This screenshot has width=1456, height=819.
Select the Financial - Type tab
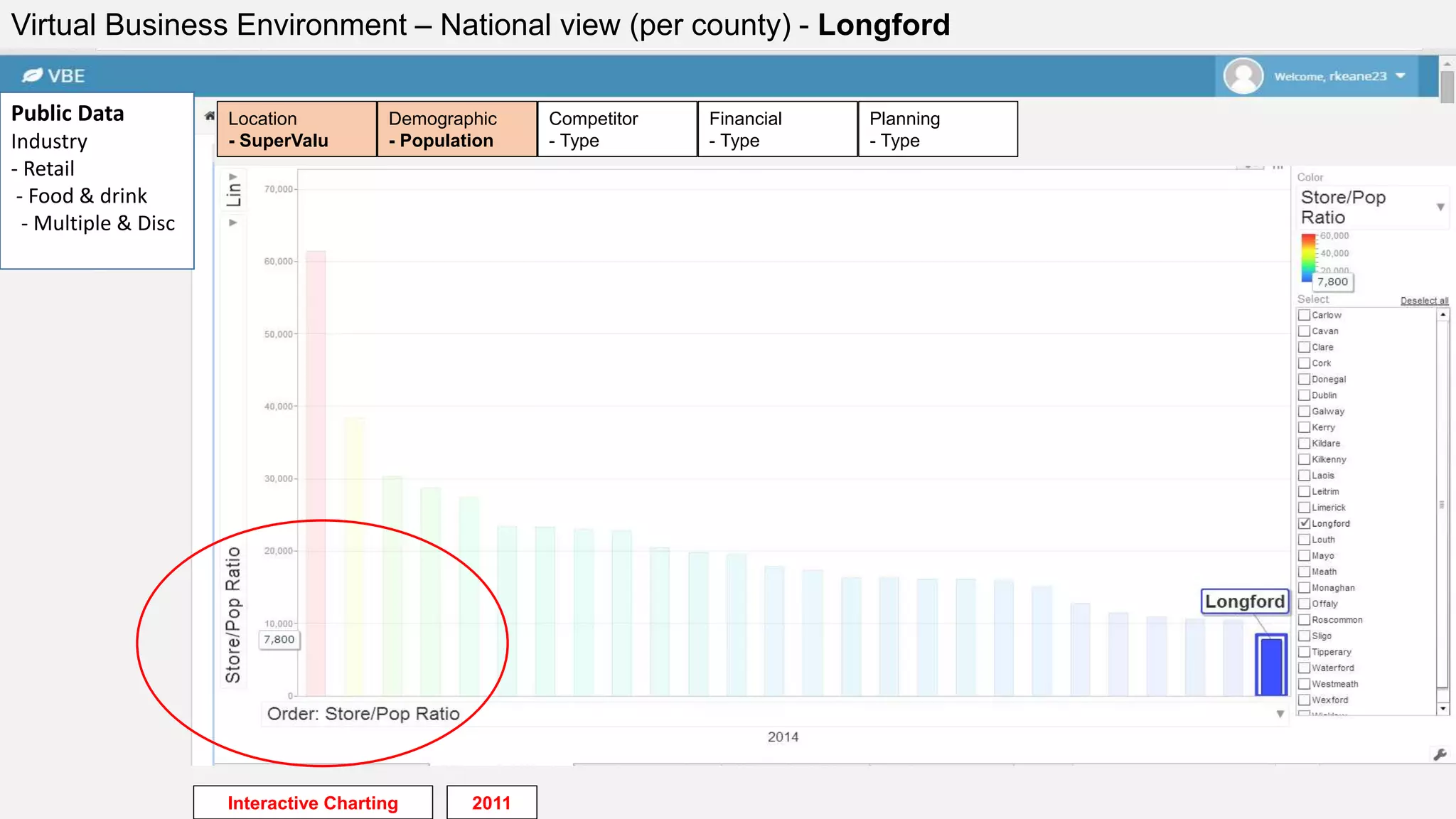(778, 129)
